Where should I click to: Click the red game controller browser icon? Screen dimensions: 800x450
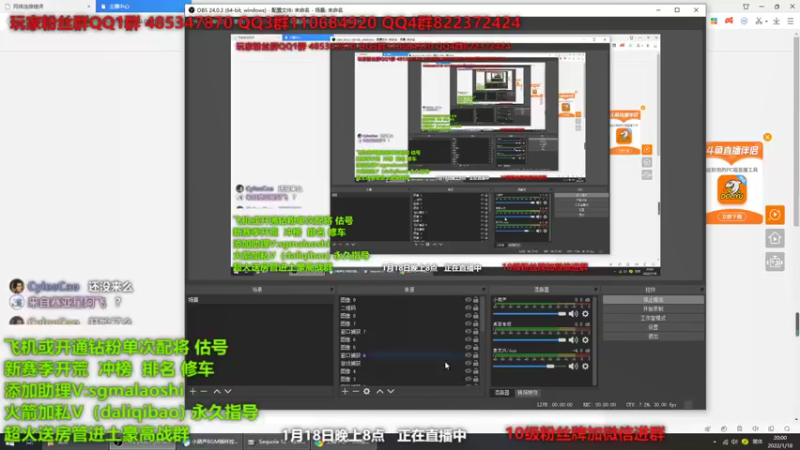click(729, 21)
